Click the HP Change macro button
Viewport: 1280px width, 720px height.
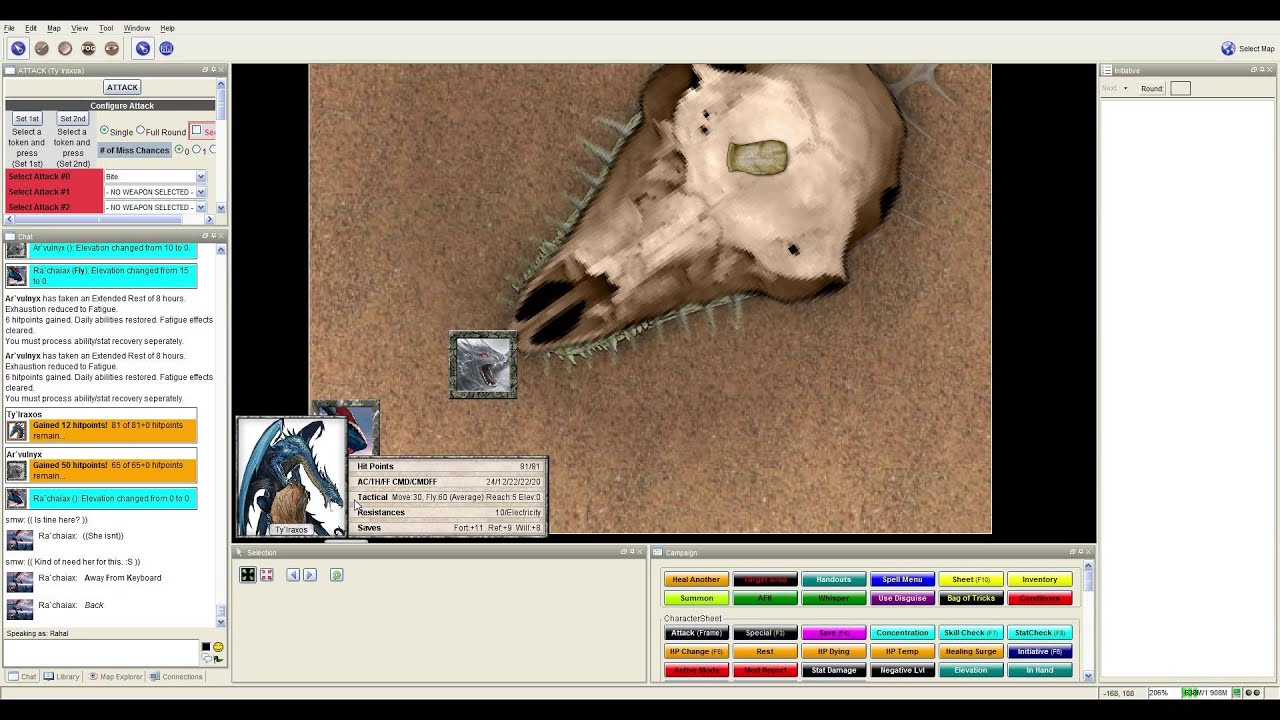click(x=696, y=652)
